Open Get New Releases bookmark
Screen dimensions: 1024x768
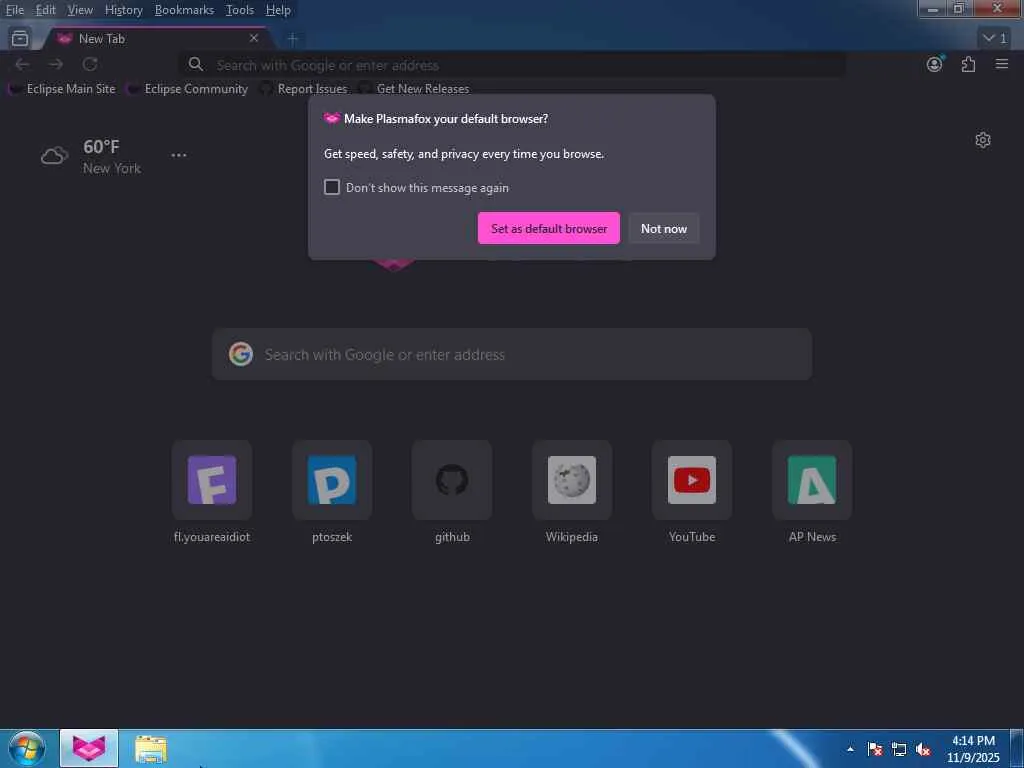(415, 89)
